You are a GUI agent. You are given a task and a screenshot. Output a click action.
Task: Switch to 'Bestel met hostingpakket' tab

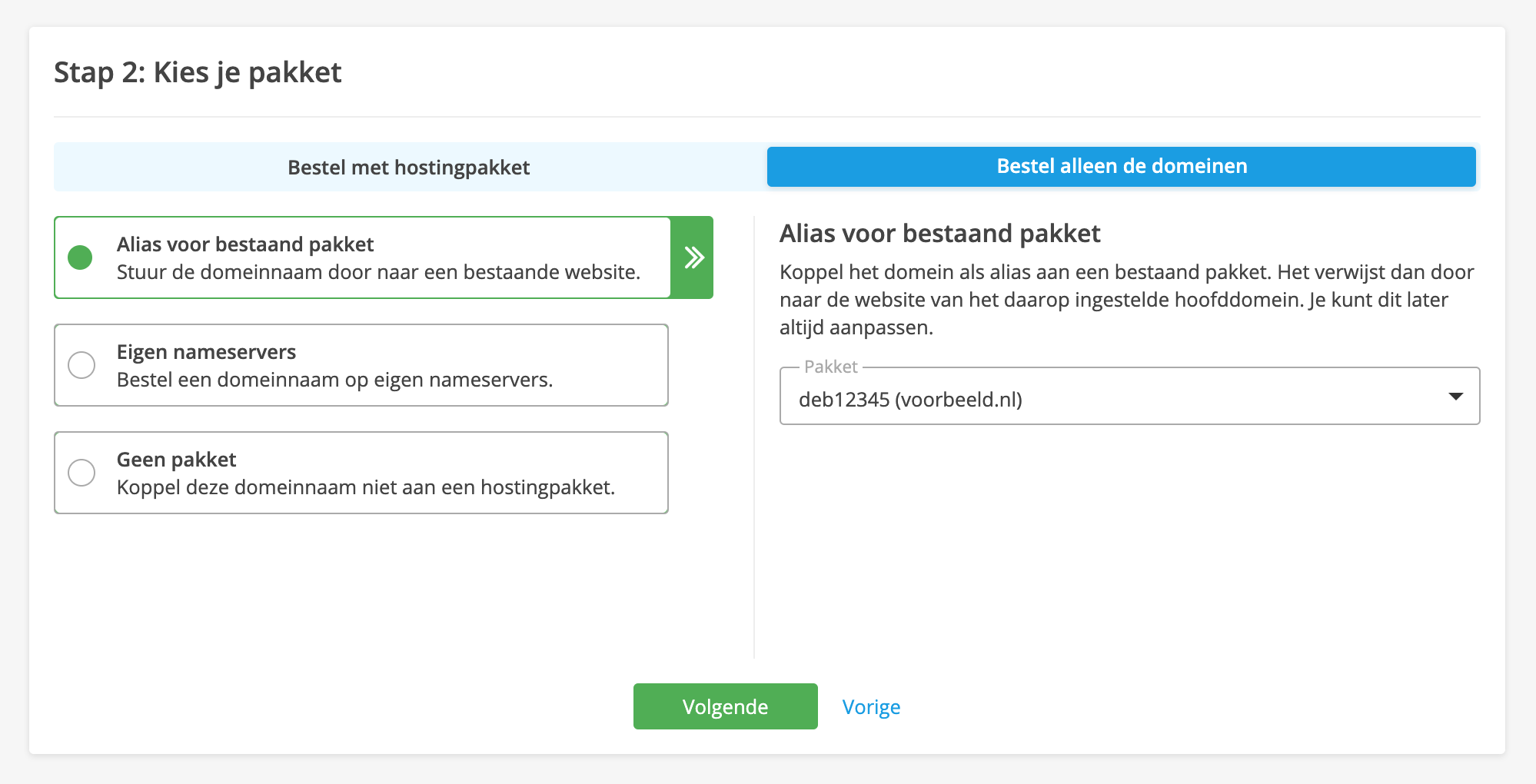pos(409,168)
